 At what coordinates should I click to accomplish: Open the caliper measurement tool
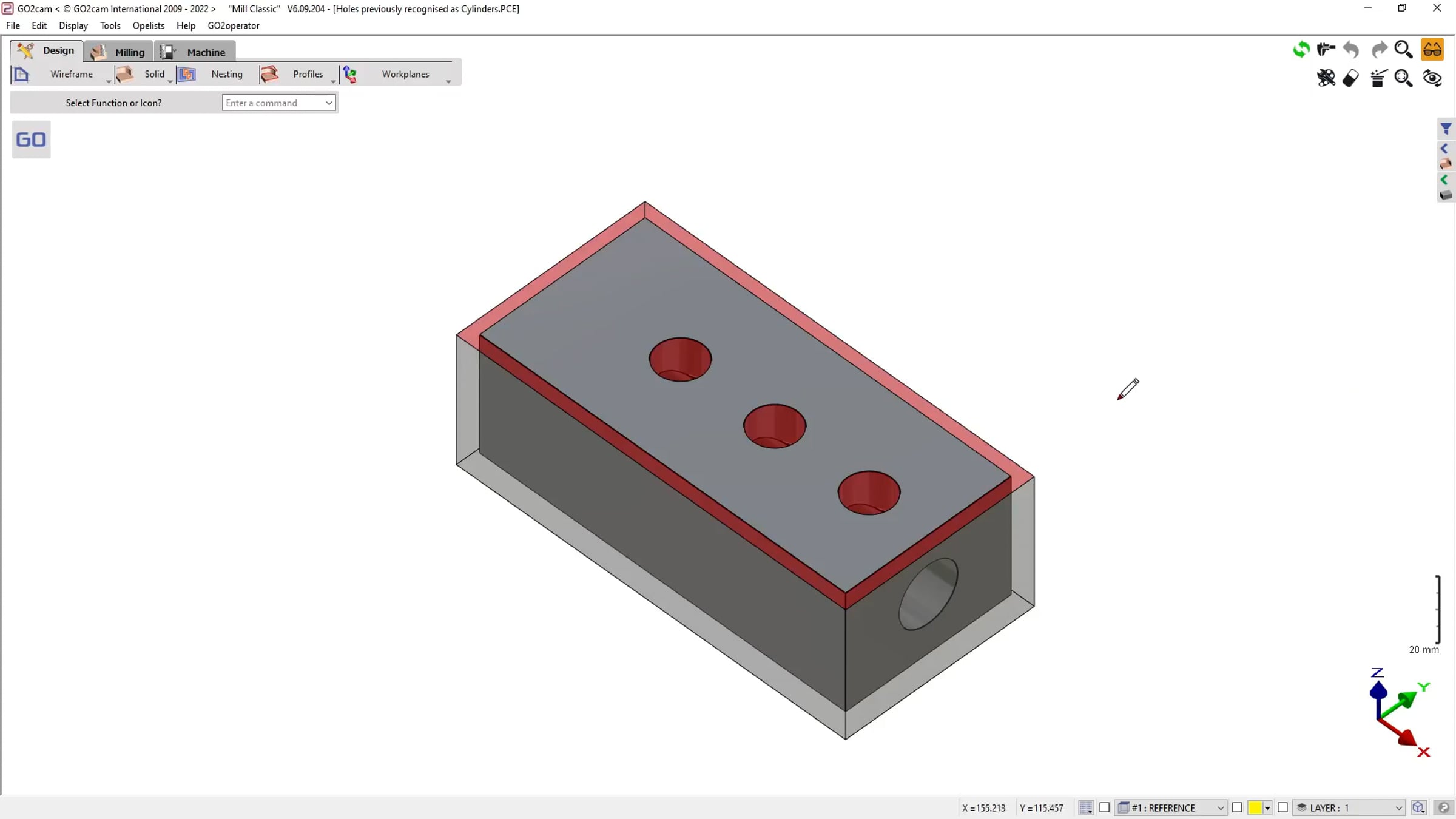click(x=1326, y=49)
